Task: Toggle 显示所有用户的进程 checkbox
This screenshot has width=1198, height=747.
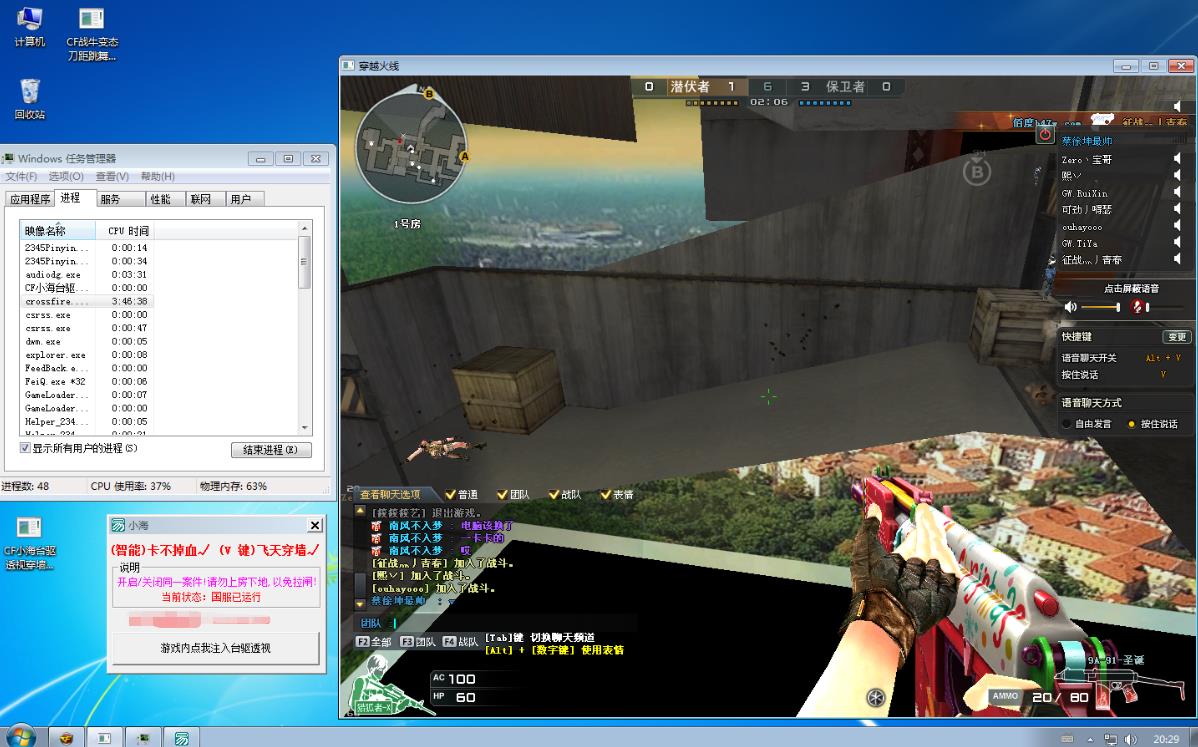Action: [x=25, y=448]
